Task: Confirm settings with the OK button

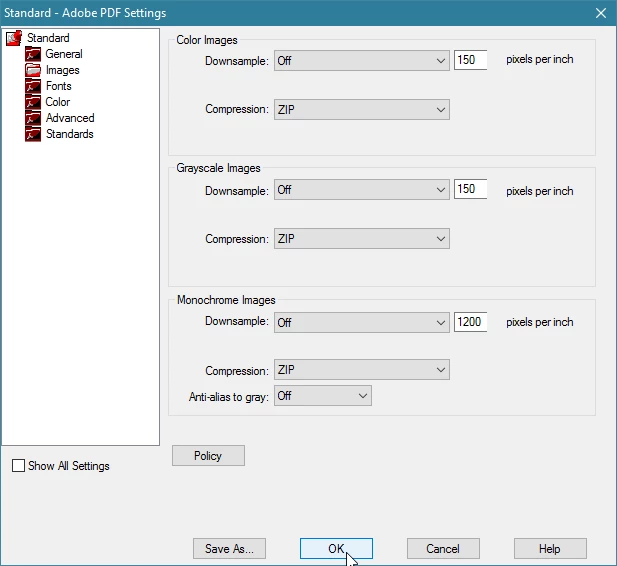Action: 336,549
